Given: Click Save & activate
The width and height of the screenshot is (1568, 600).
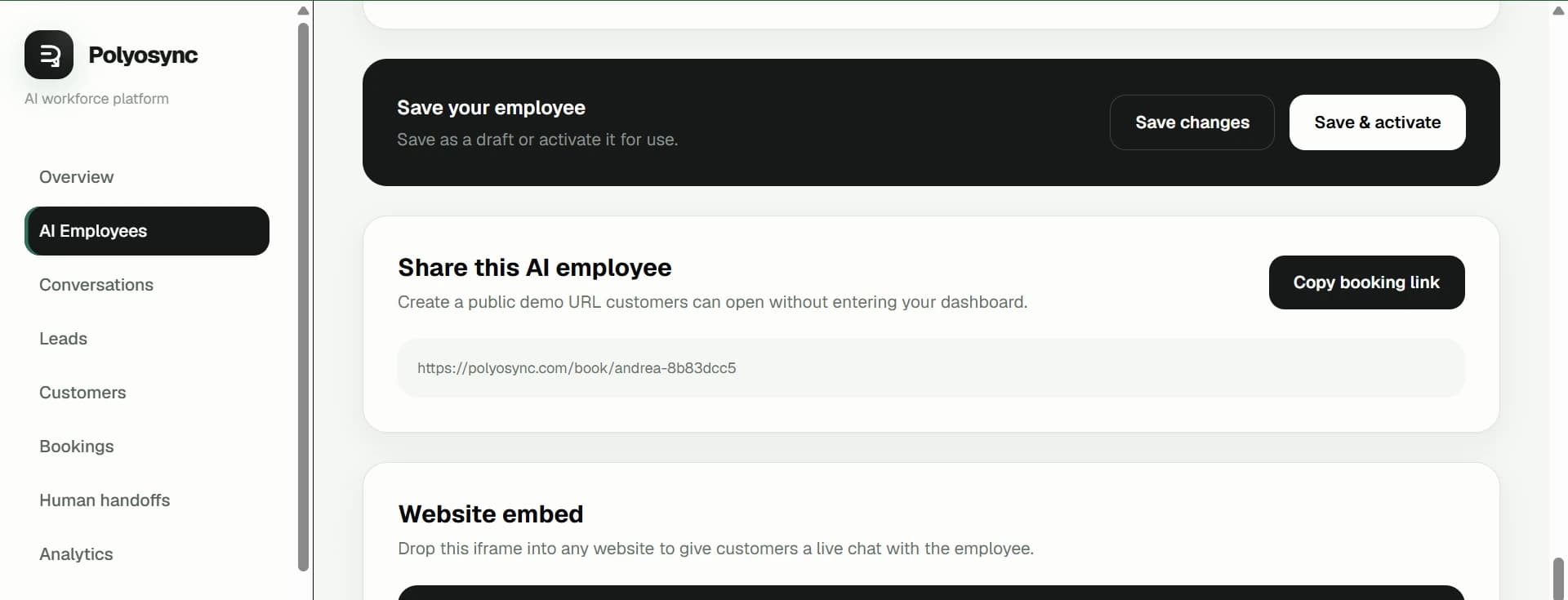Looking at the screenshot, I should click(1377, 122).
